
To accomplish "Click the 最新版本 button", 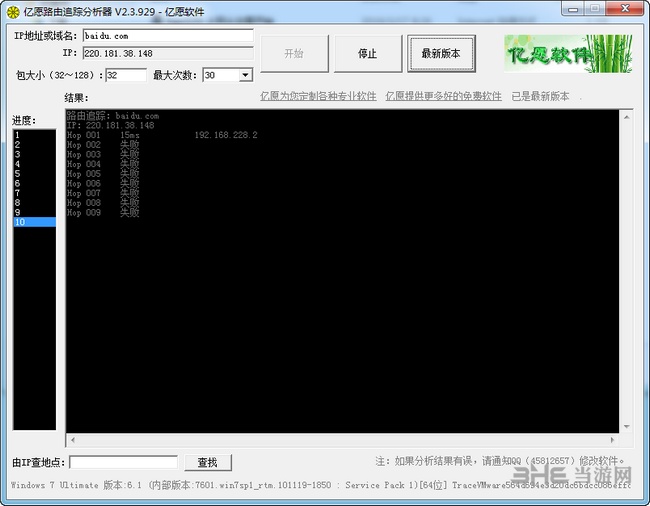I will [x=441, y=53].
